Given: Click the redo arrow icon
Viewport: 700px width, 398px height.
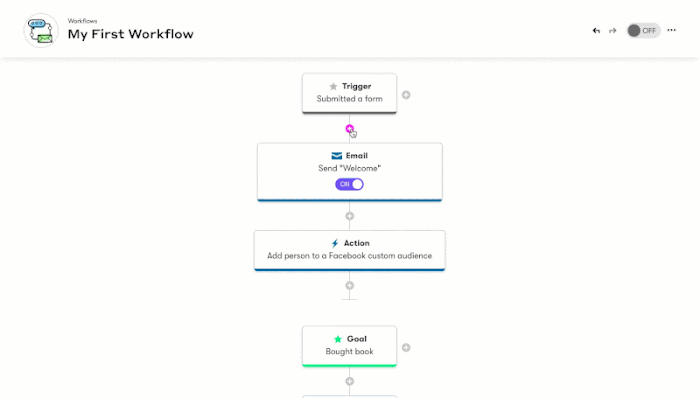Looking at the screenshot, I should click(x=612, y=31).
